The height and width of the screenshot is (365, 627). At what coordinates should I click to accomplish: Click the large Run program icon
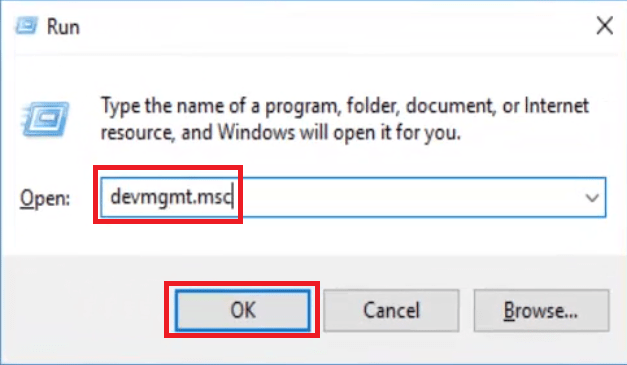tap(45, 119)
